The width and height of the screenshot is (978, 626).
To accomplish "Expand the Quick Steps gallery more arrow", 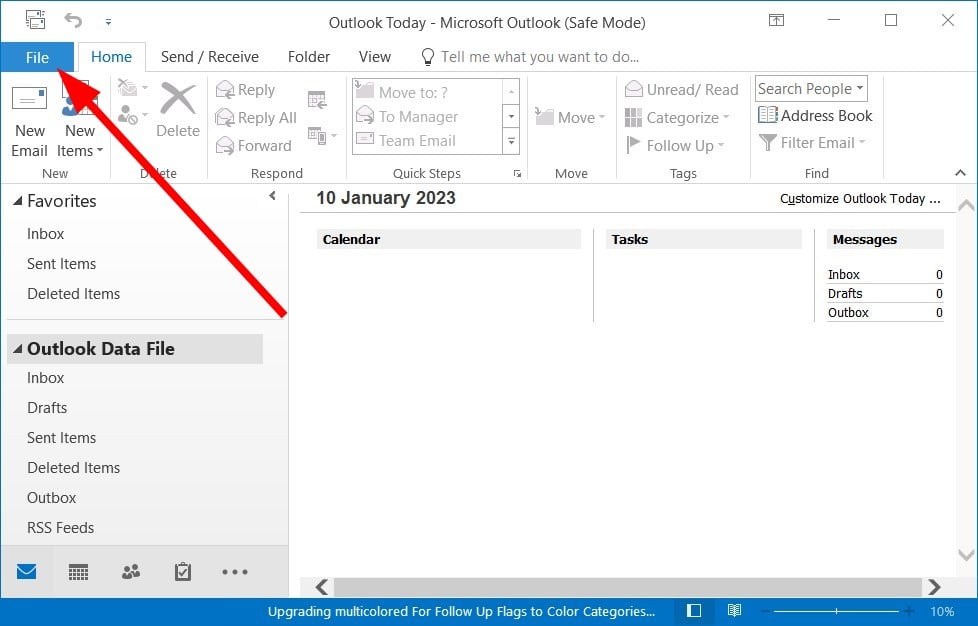I will 511,142.
